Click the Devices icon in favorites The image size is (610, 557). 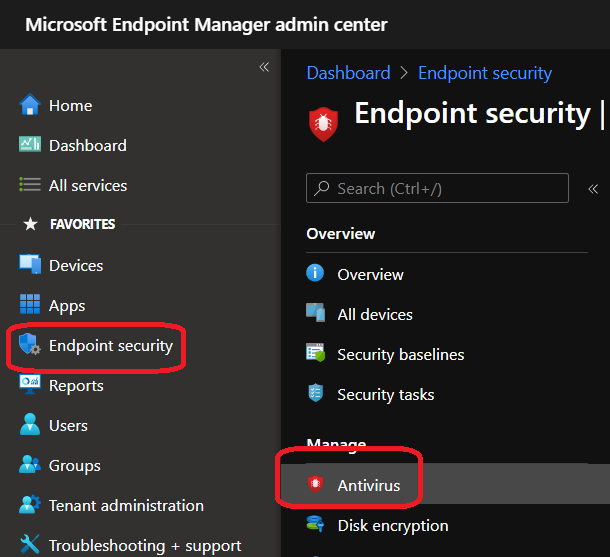(30, 265)
